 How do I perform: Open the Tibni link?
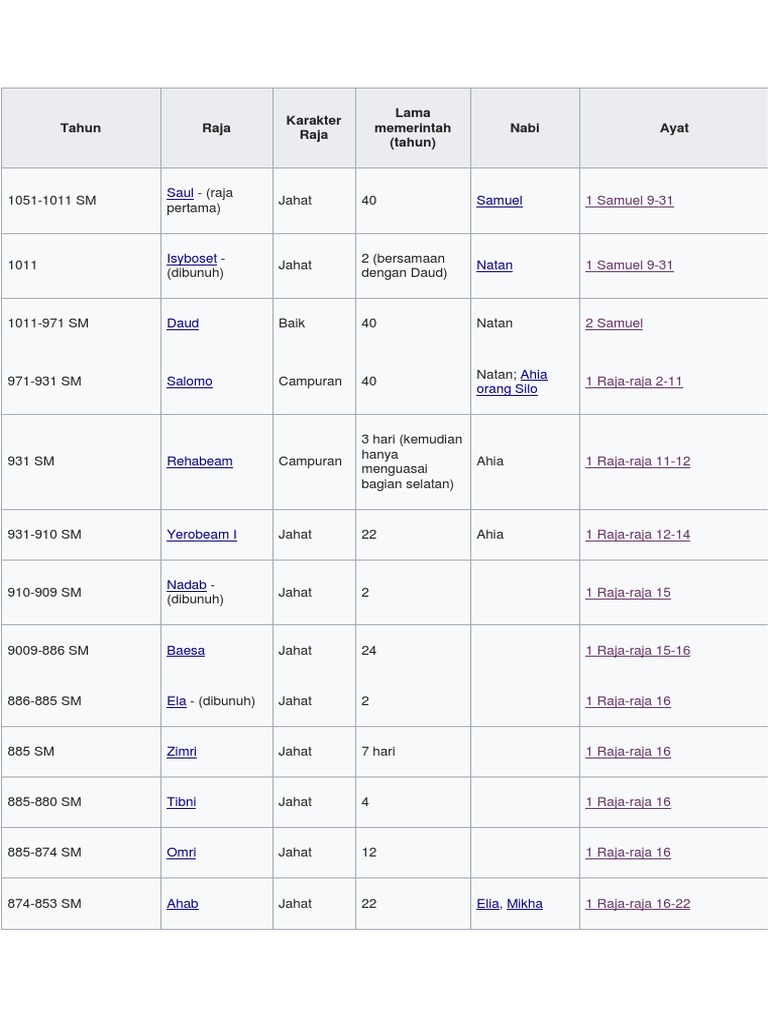point(181,801)
